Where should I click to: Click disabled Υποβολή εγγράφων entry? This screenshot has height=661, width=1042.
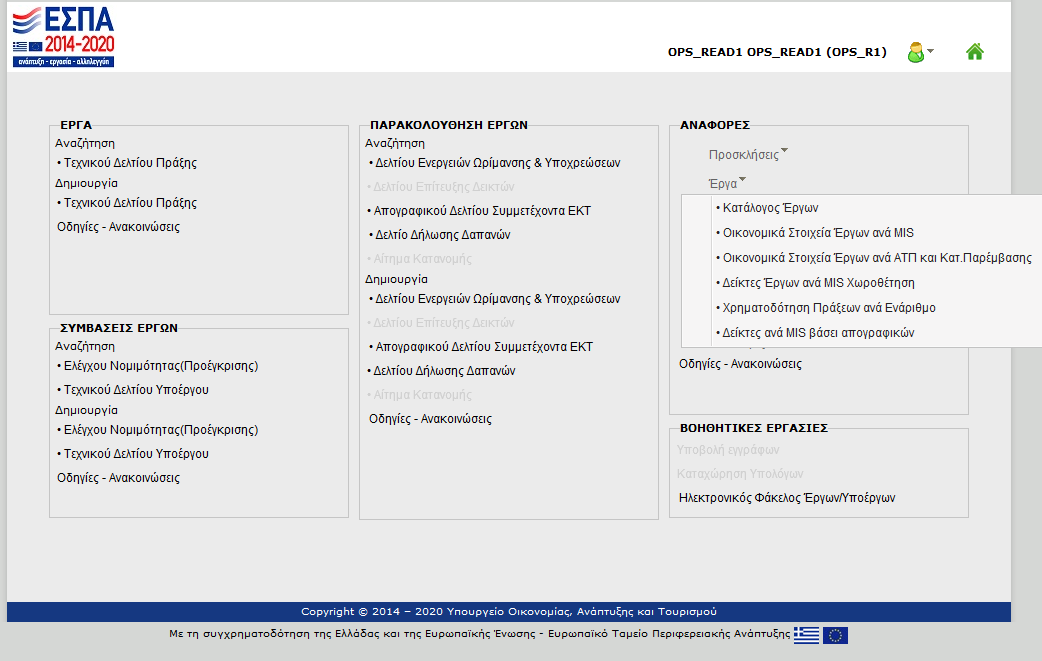728,450
